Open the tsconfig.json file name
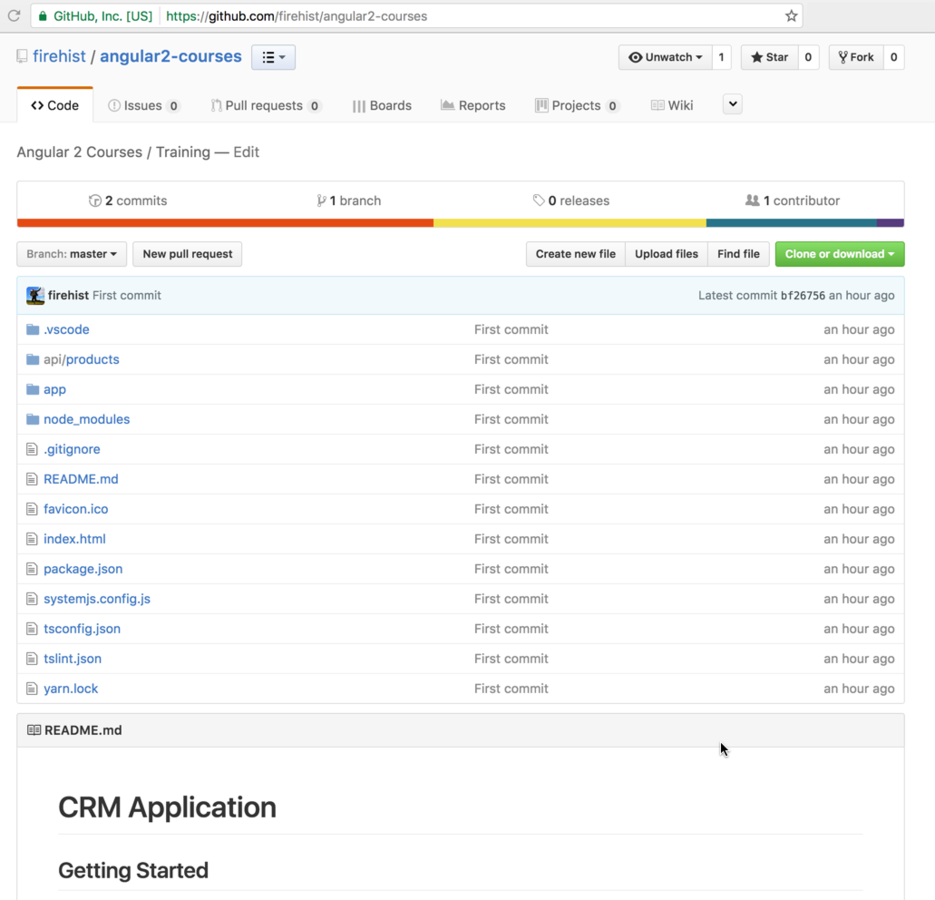This screenshot has width=935, height=900. click(82, 628)
